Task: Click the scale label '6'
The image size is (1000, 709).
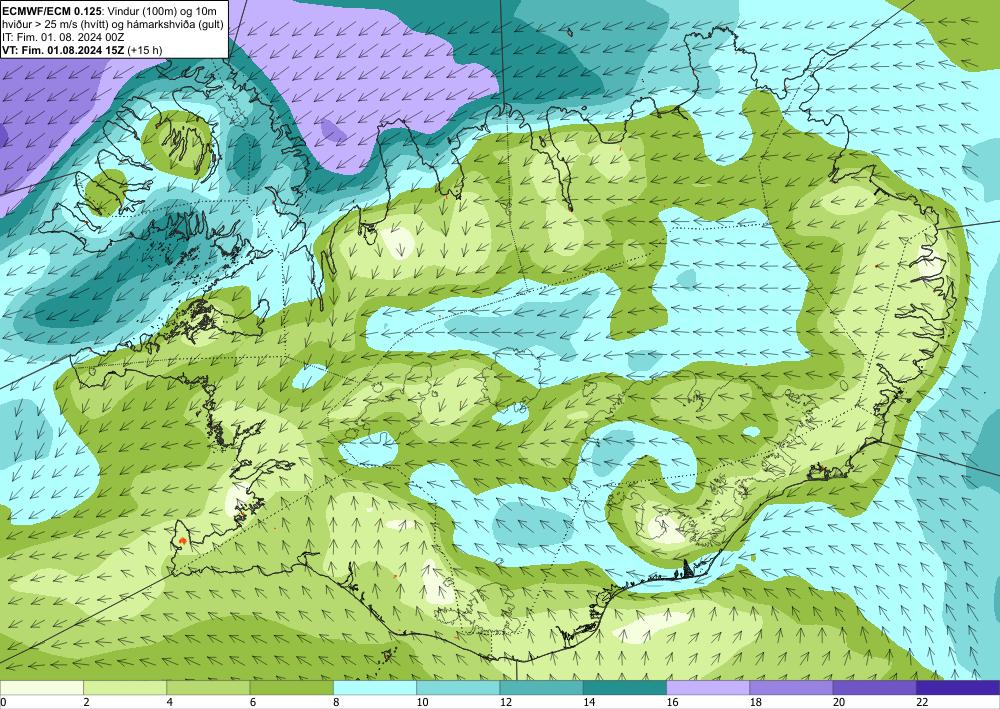Action: [x=253, y=702]
